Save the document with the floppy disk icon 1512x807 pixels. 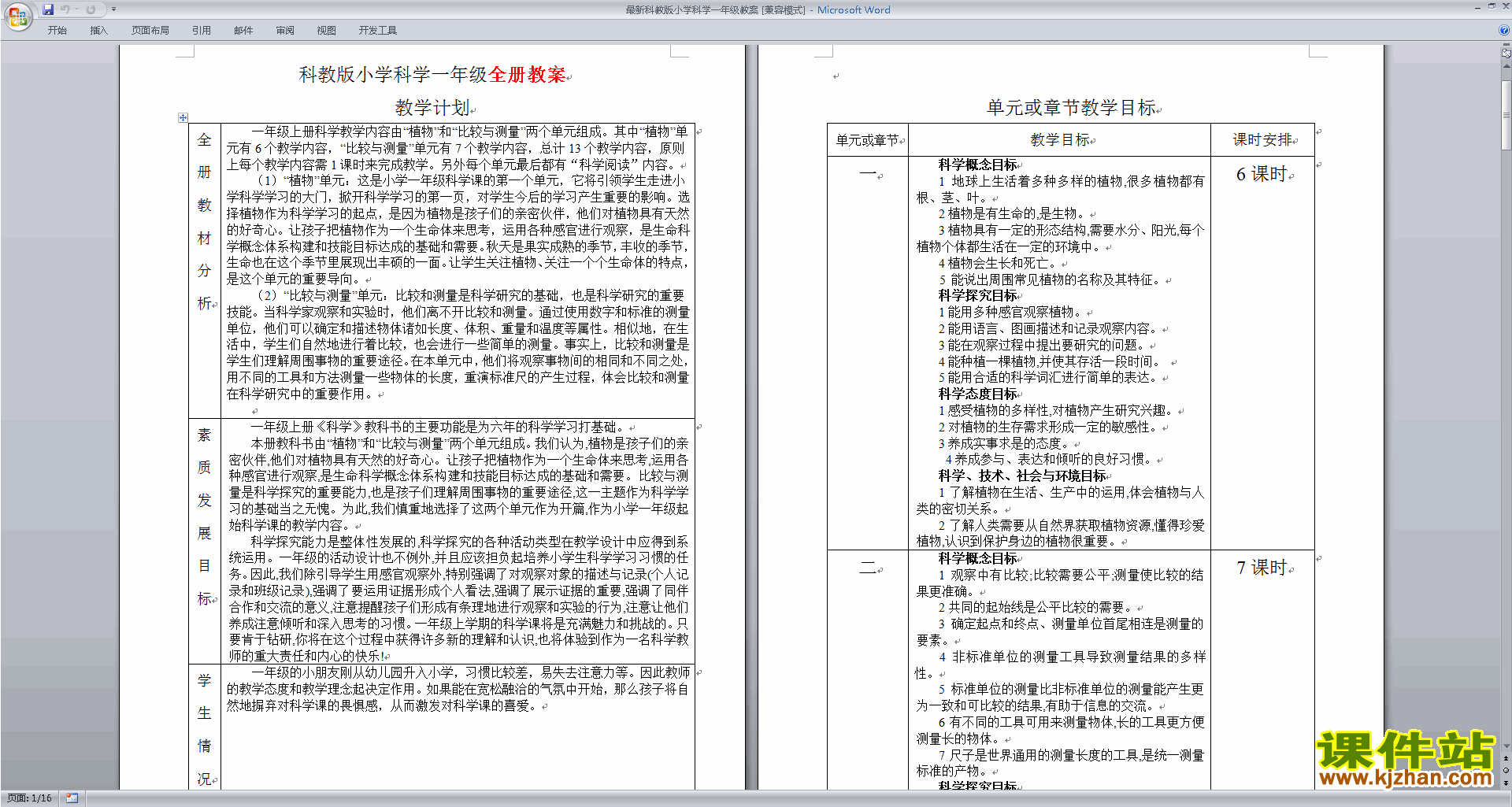[48, 9]
